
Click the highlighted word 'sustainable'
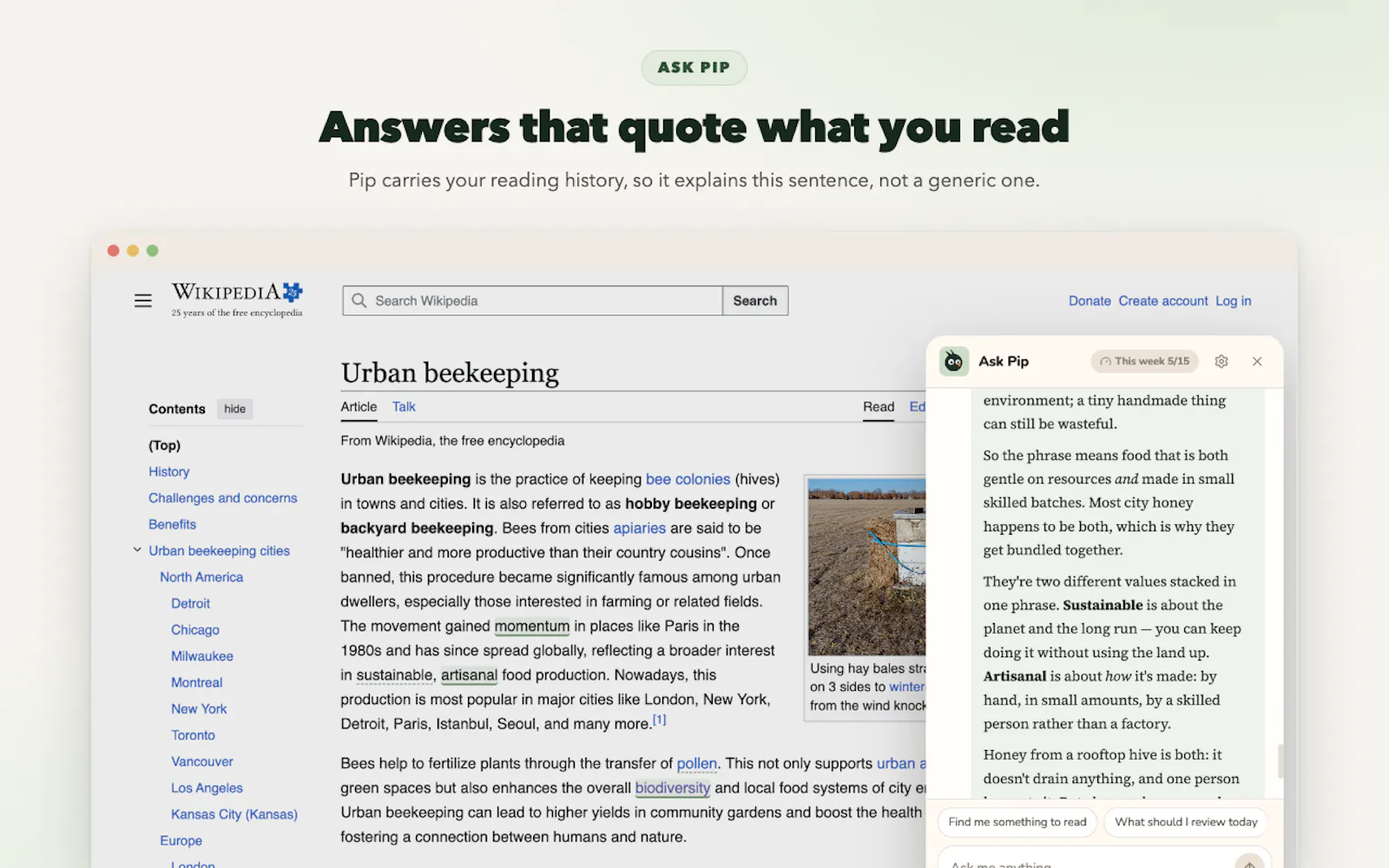(x=395, y=674)
